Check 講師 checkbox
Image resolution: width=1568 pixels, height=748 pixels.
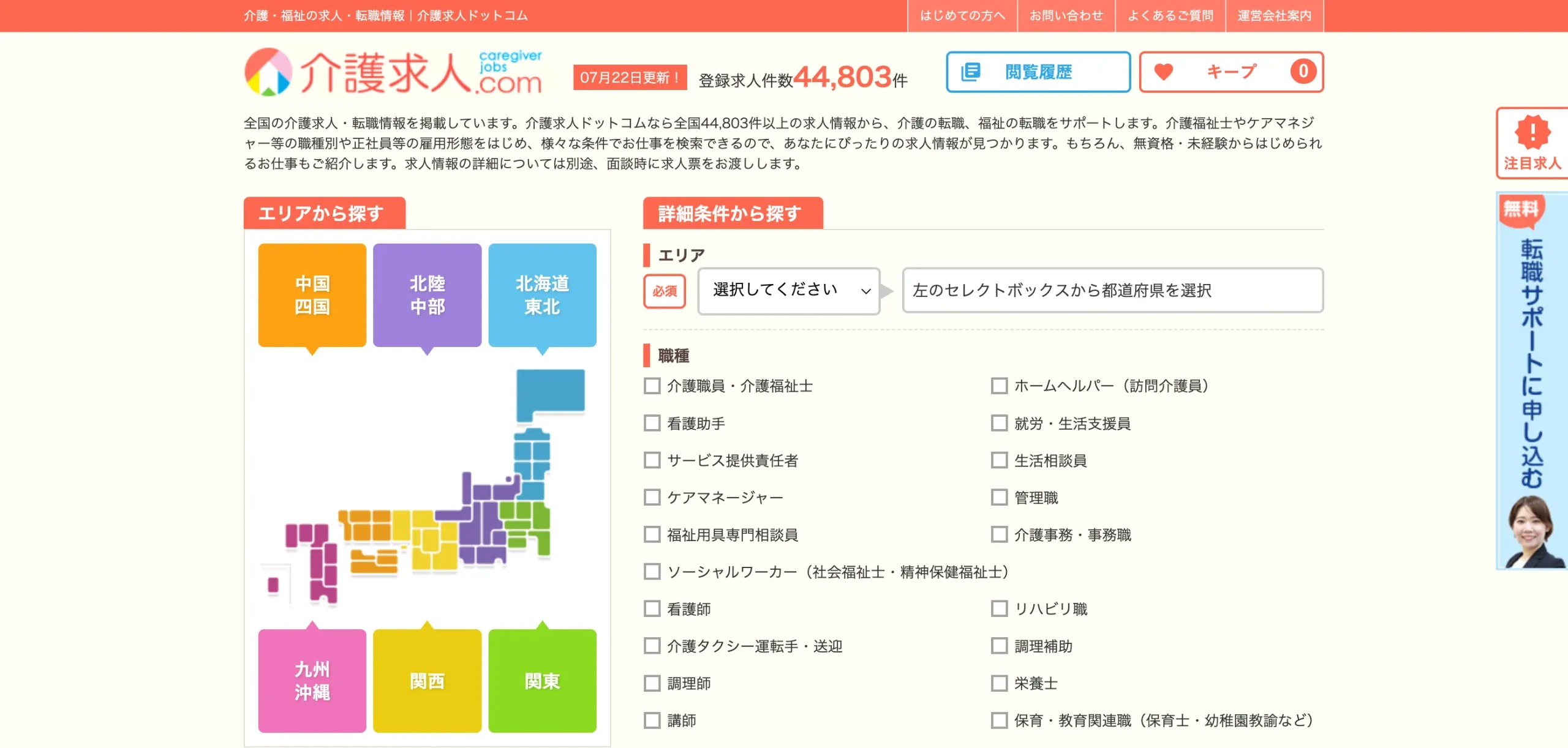pyautogui.click(x=652, y=720)
